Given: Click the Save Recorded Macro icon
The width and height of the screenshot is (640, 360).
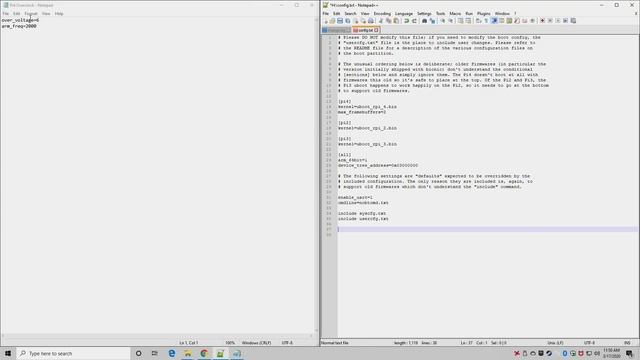Looking at the screenshot, I should [x=573, y=20].
